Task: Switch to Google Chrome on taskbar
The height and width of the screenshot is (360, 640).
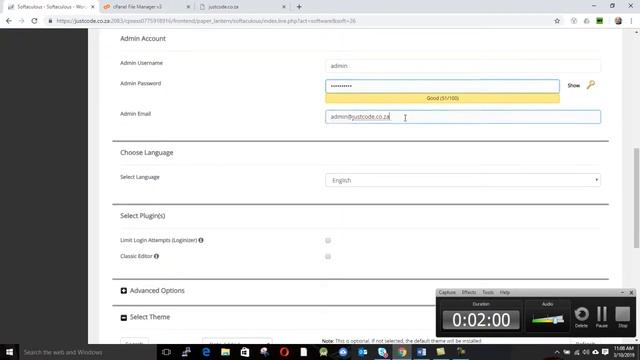Action: point(402,352)
